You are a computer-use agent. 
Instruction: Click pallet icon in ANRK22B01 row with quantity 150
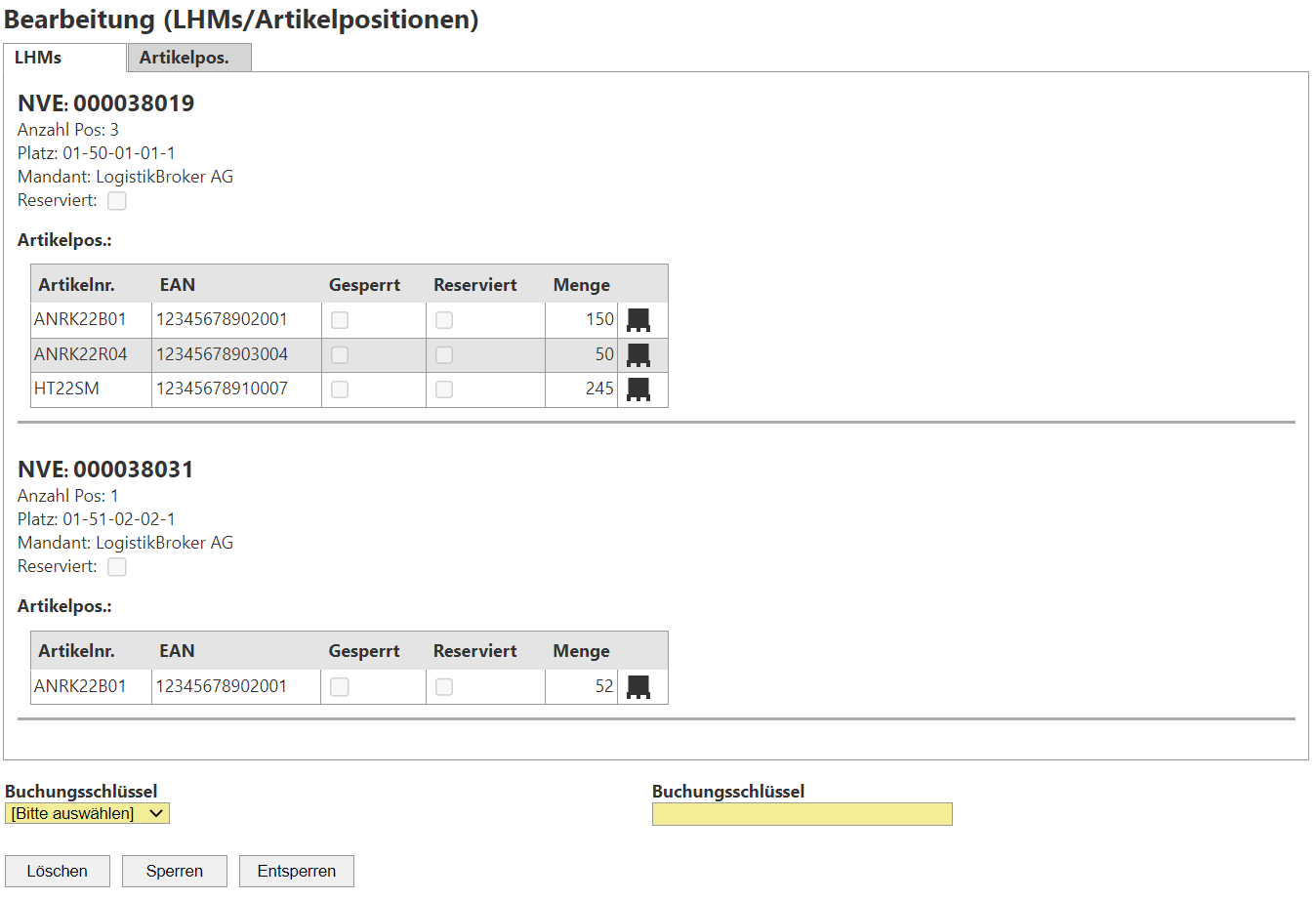click(x=637, y=320)
